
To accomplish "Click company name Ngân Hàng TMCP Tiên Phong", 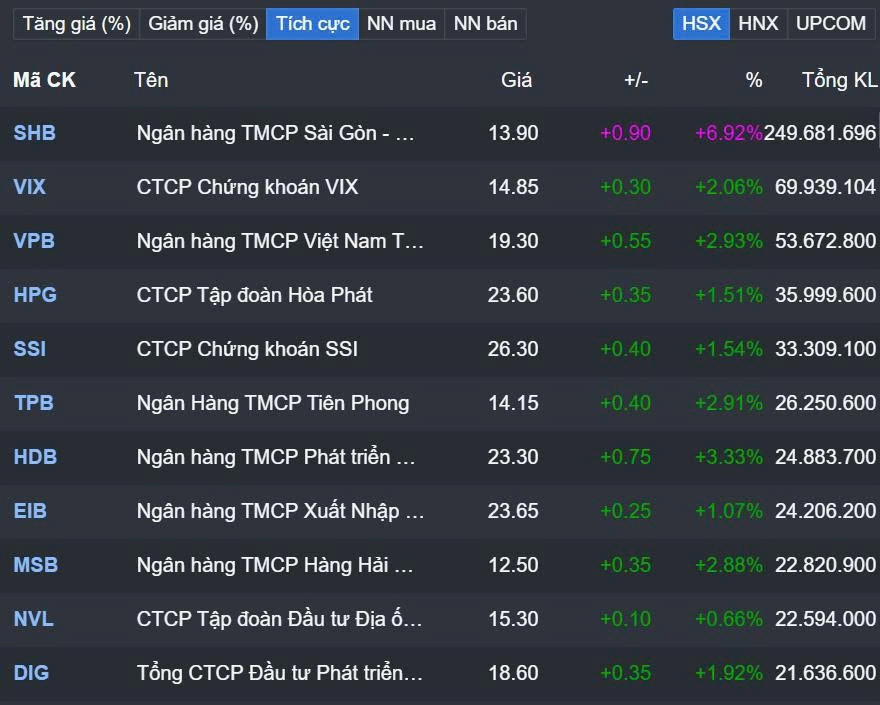I will (x=273, y=403).
